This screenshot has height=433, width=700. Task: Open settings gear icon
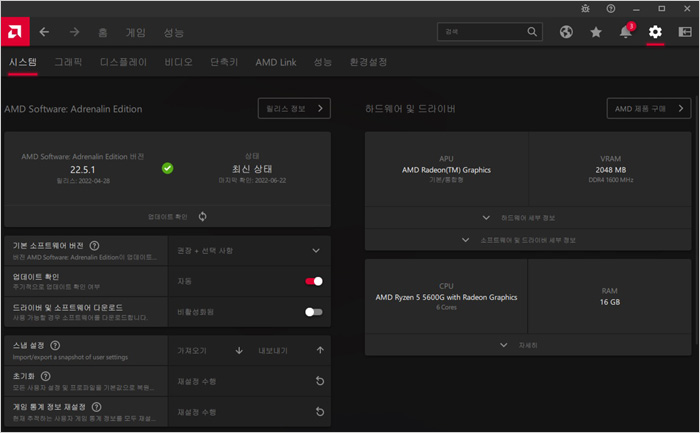pos(655,32)
